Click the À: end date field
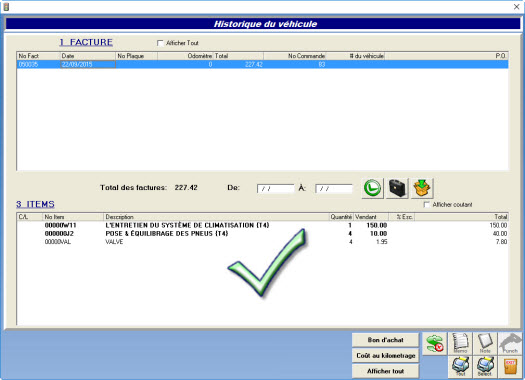The width and height of the screenshot is (525, 380). tap(333, 189)
